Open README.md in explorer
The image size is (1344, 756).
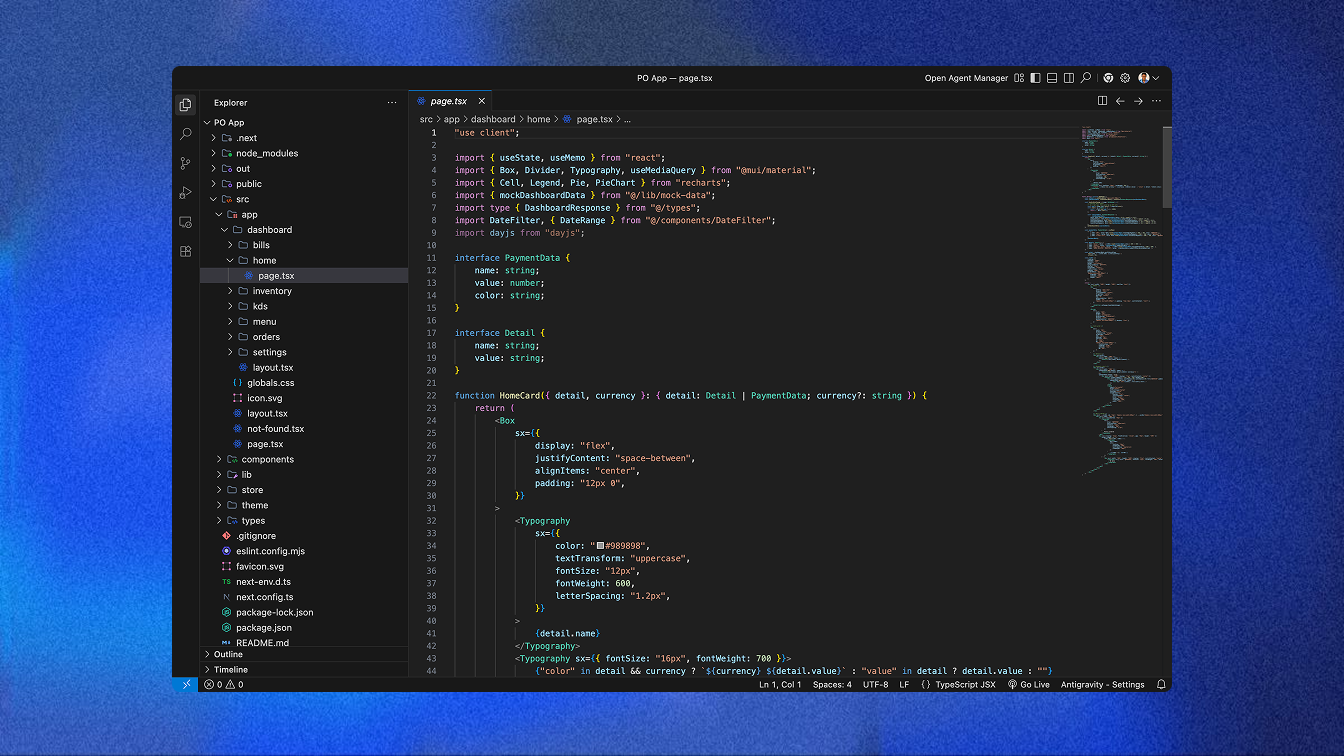(x=304, y=643)
